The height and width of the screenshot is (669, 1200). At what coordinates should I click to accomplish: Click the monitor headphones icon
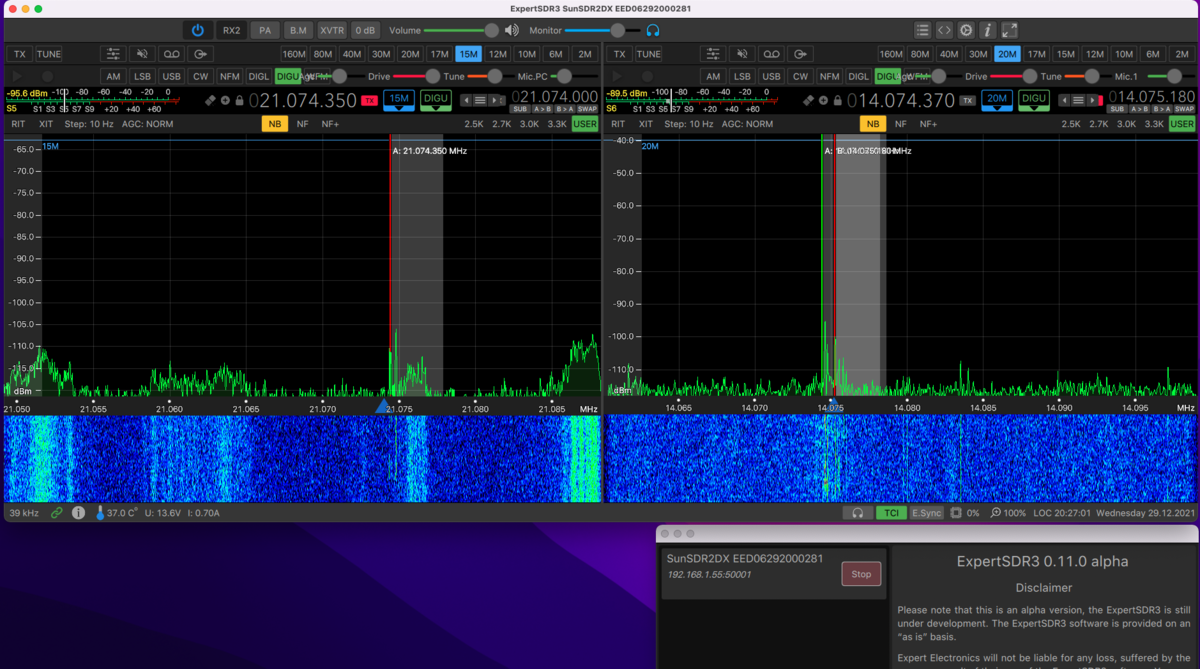point(653,30)
